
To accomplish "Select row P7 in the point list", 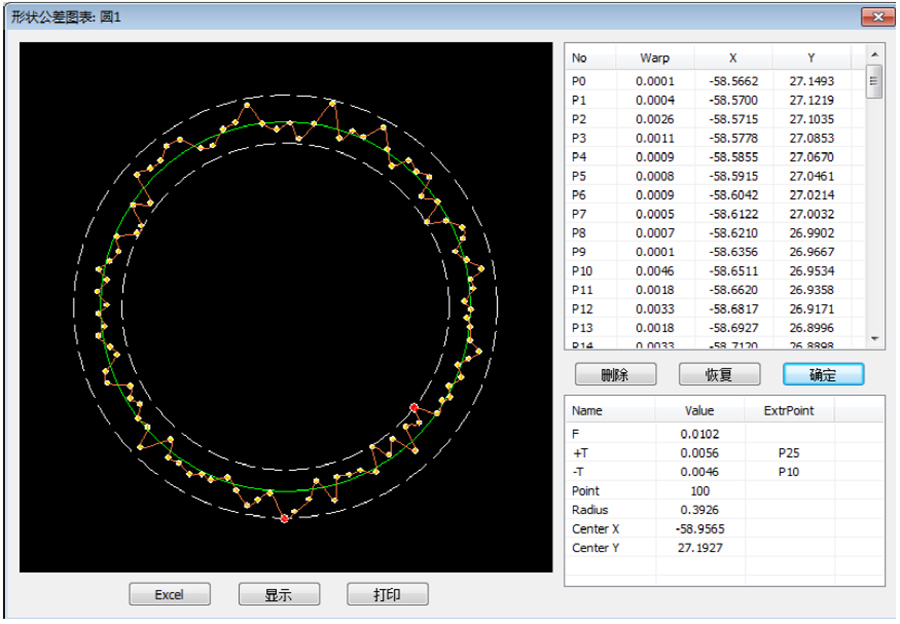I will click(700, 214).
